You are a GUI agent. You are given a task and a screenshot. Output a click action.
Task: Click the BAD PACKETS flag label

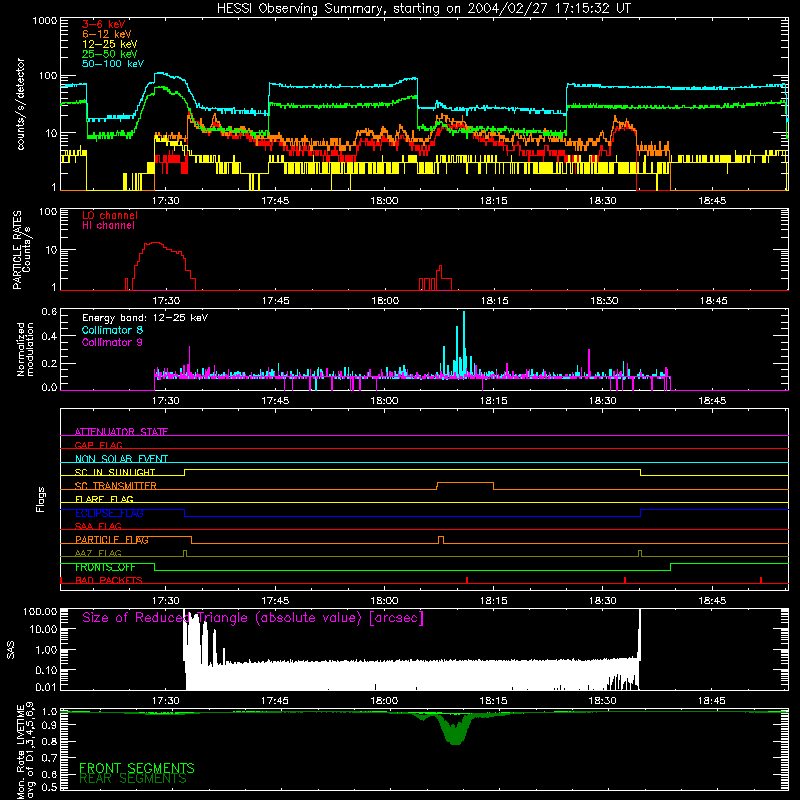click(109, 580)
